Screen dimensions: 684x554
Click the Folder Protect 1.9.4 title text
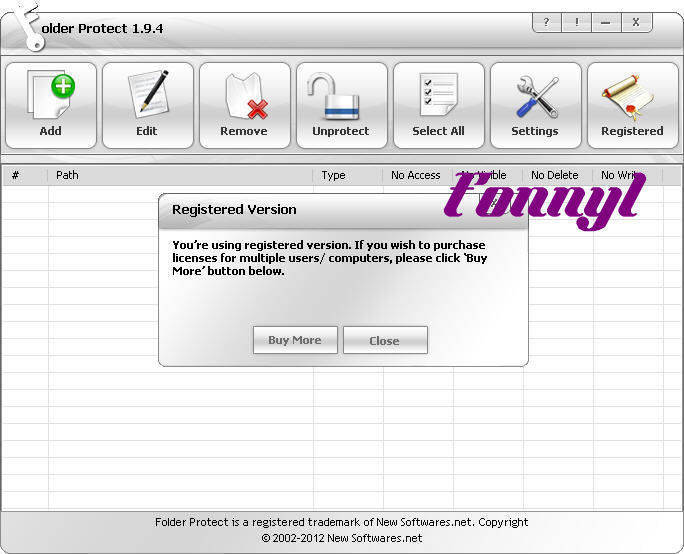103,29
